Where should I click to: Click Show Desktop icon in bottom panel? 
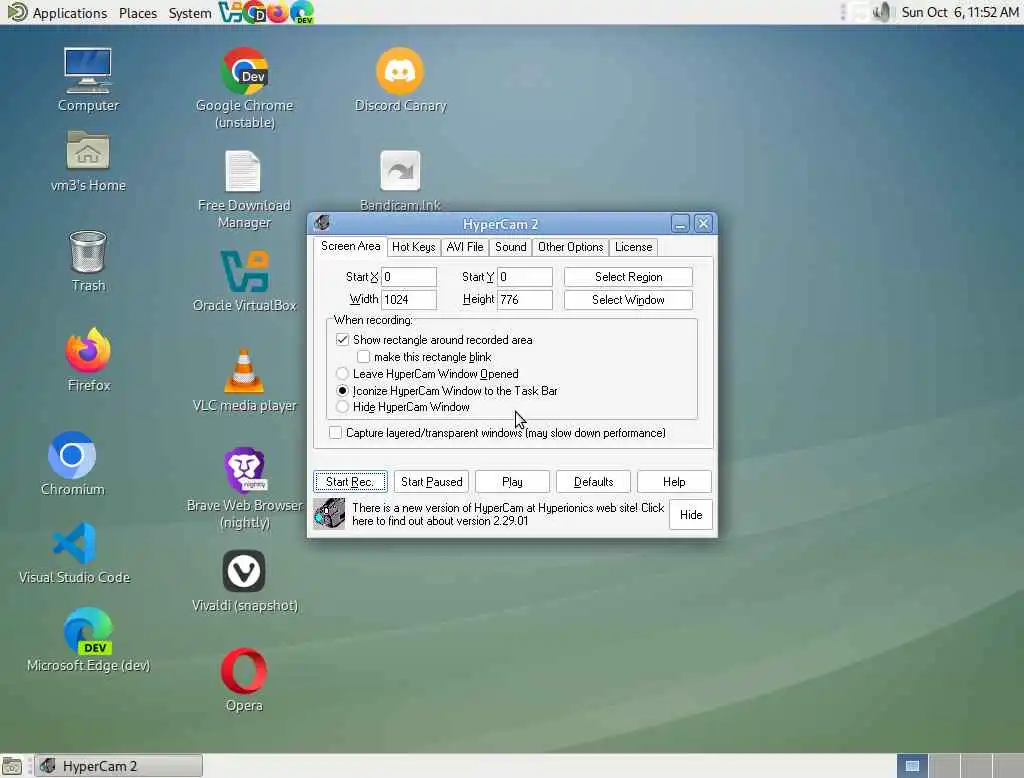pos(12,766)
